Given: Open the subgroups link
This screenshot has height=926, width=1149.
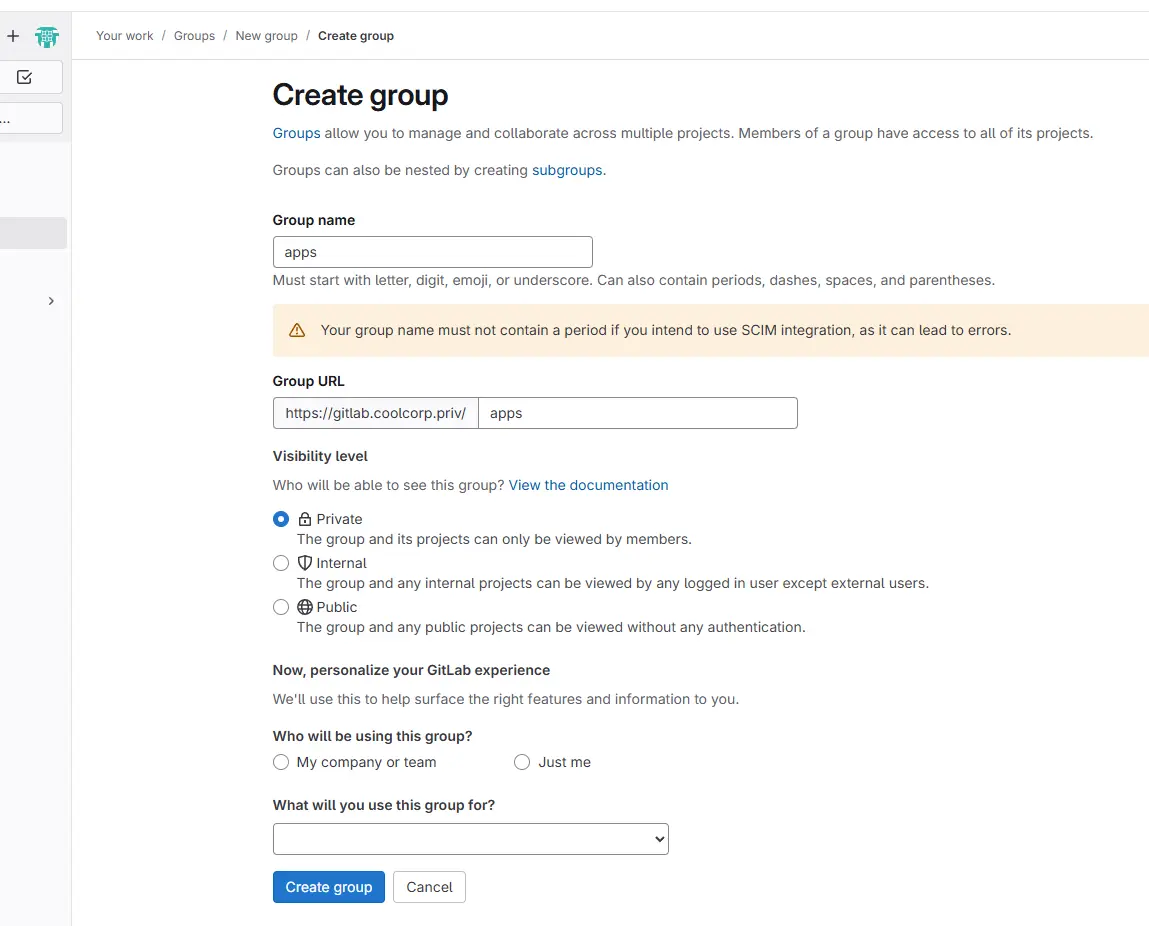Looking at the screenshot, I should [567, 170].
